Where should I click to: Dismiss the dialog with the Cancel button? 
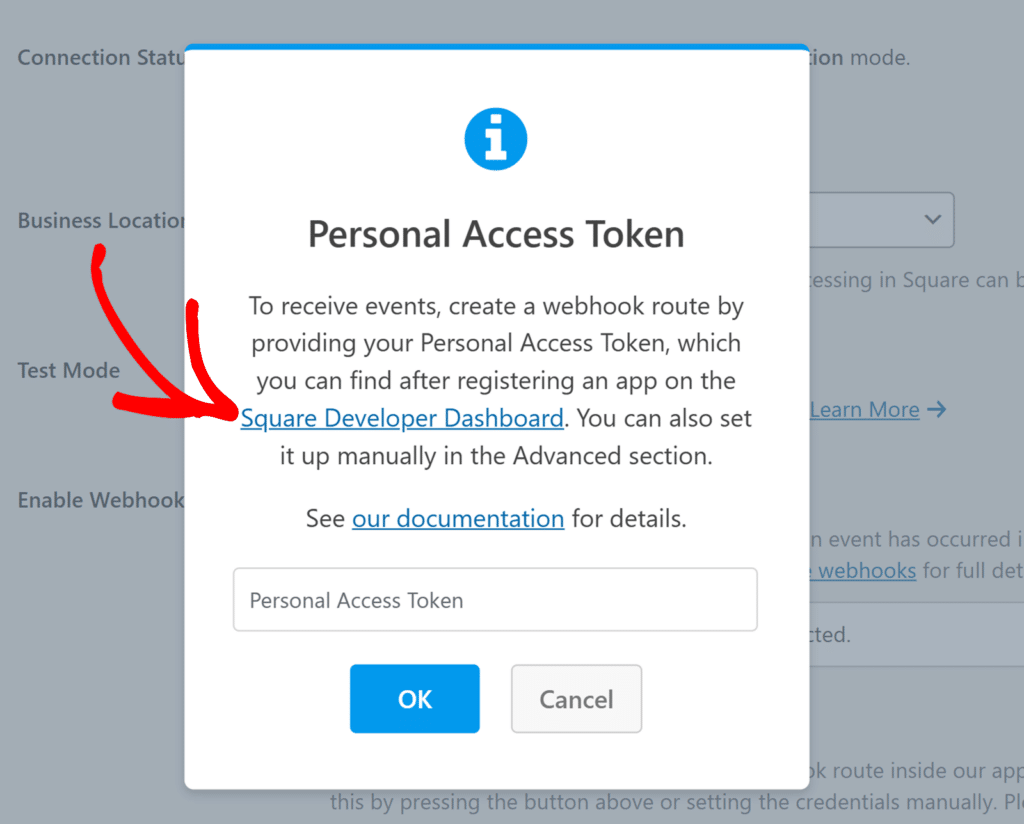pyautogui.click(x=577, y=699)
